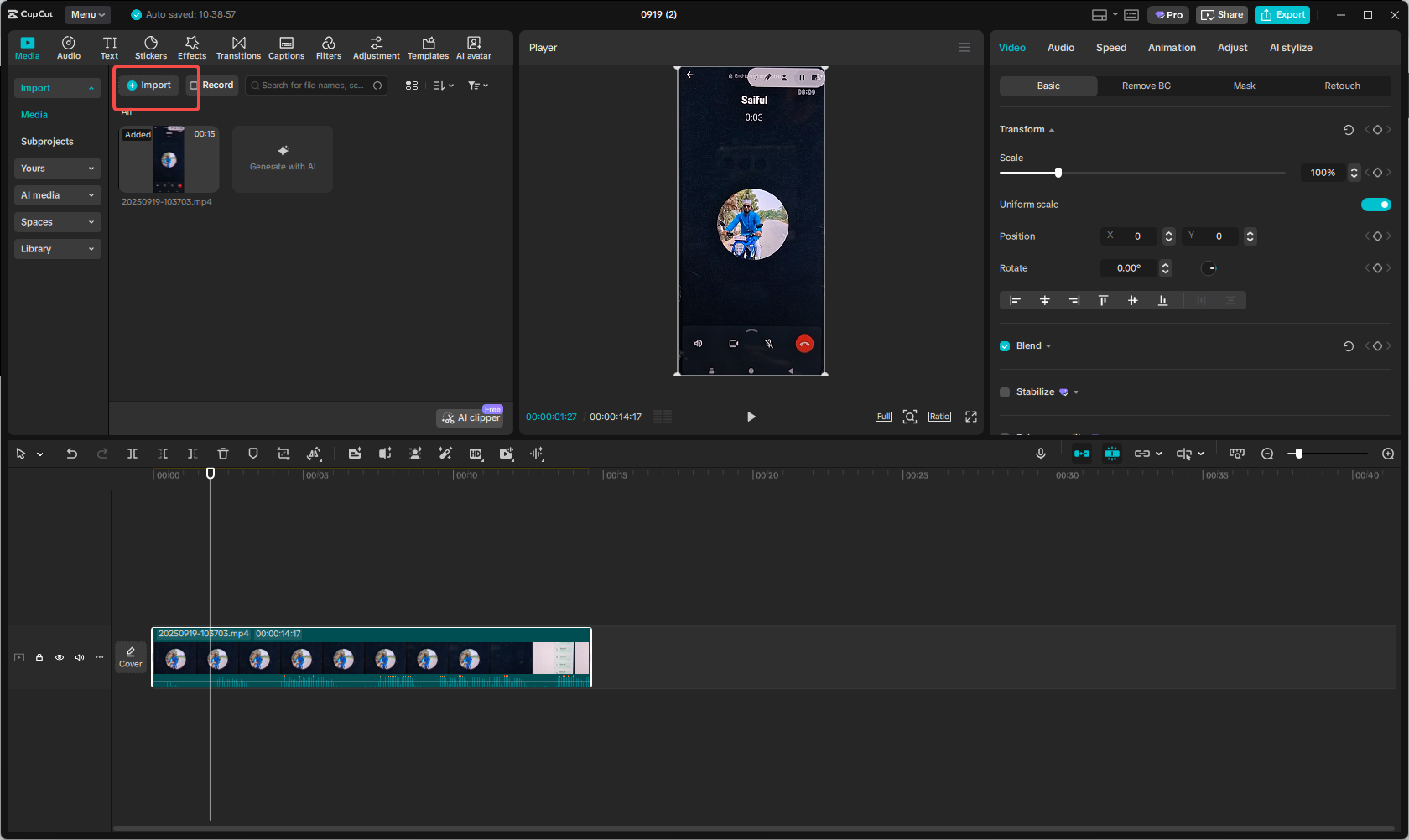Enter fullscreen player preview
The image size is (1409, 840).
pos(971,417)
